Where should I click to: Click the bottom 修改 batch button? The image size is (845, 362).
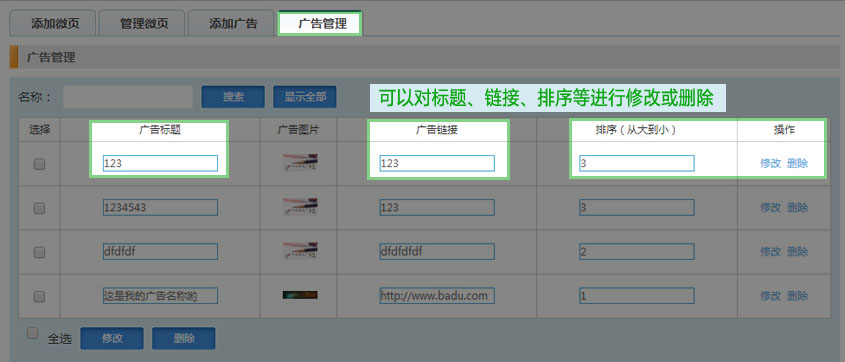(x=112, y=338)
